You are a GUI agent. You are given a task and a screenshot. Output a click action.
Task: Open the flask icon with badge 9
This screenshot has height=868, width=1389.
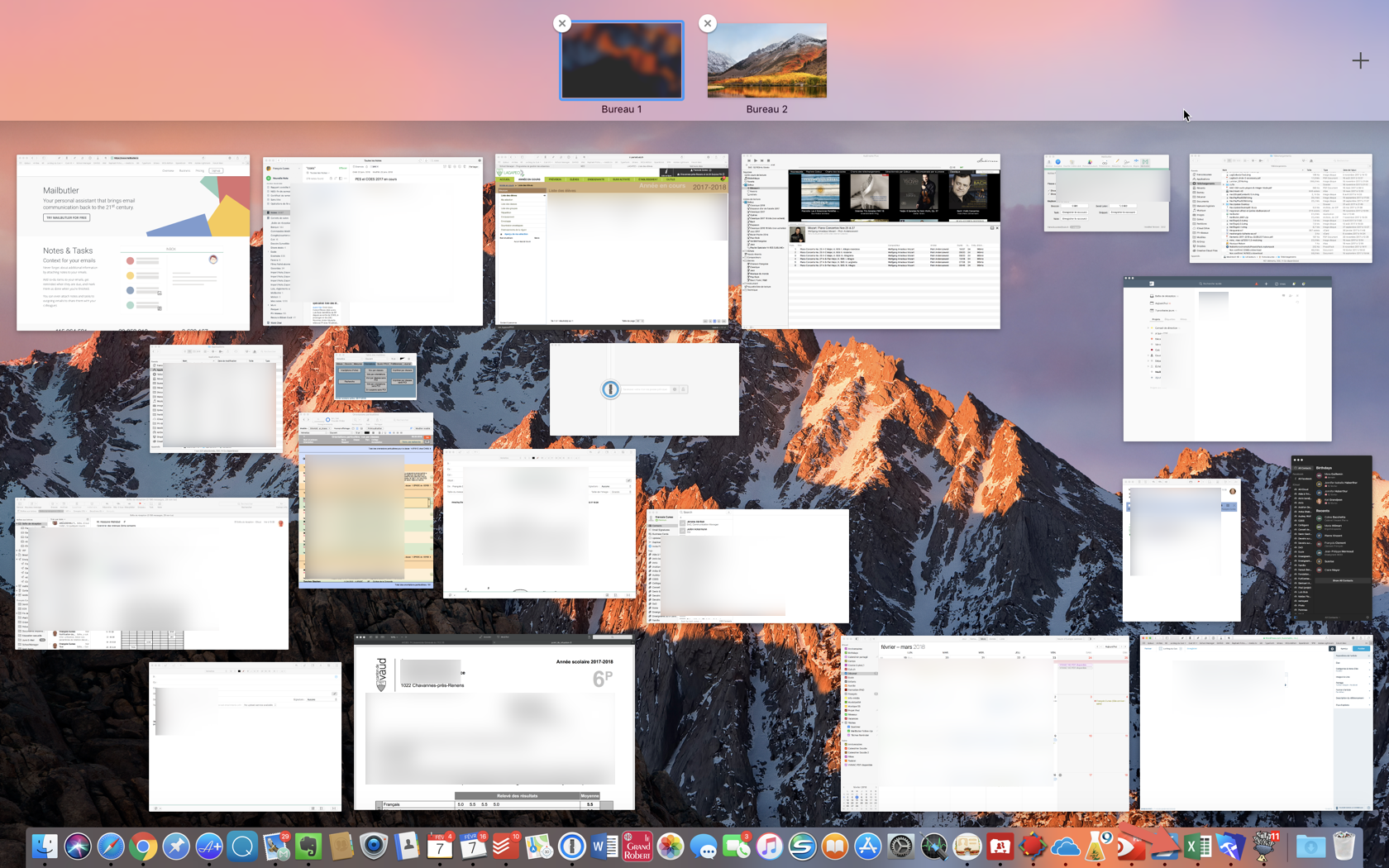1099,847
